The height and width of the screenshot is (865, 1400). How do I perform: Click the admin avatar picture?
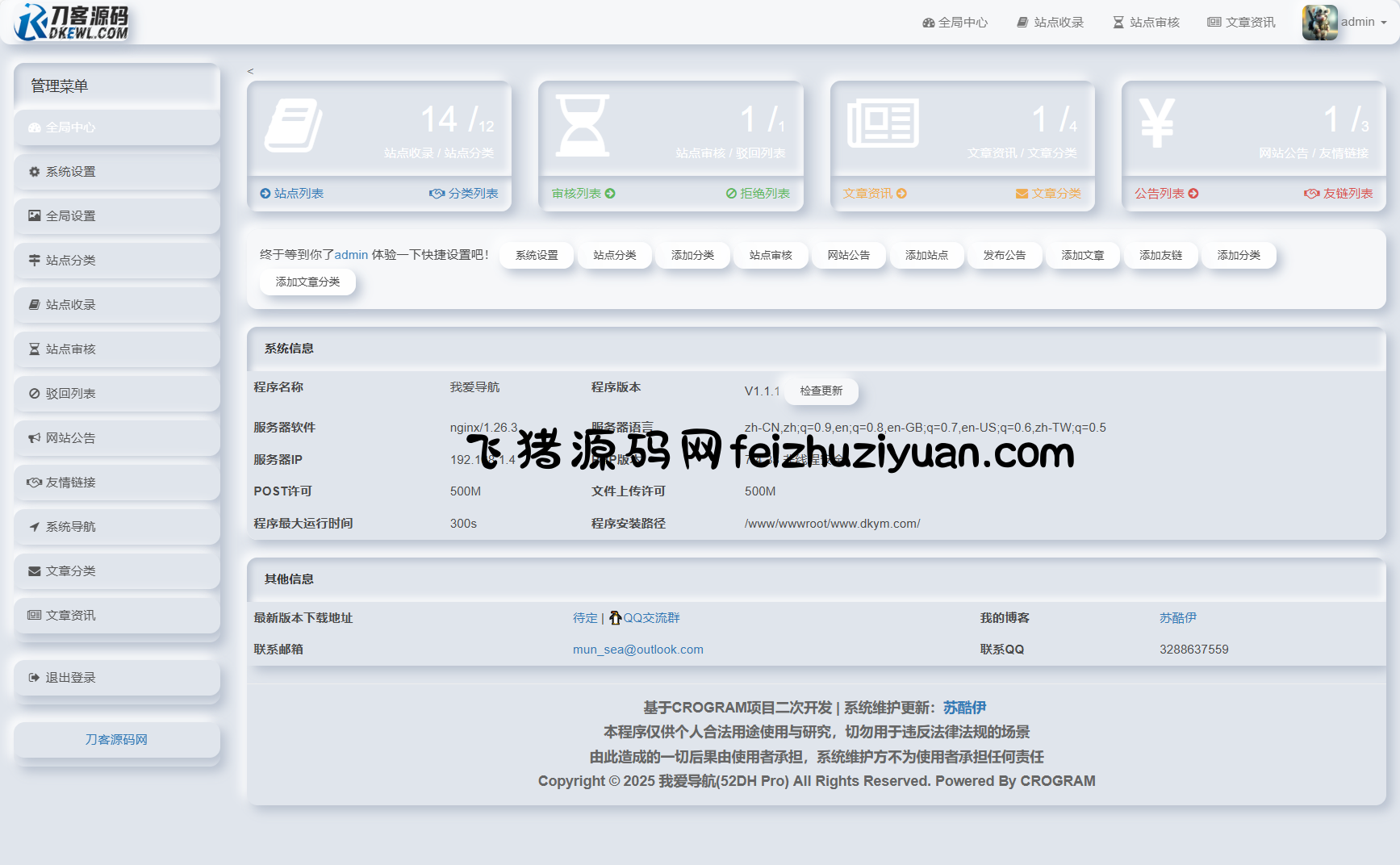(x=1319, y=23)
